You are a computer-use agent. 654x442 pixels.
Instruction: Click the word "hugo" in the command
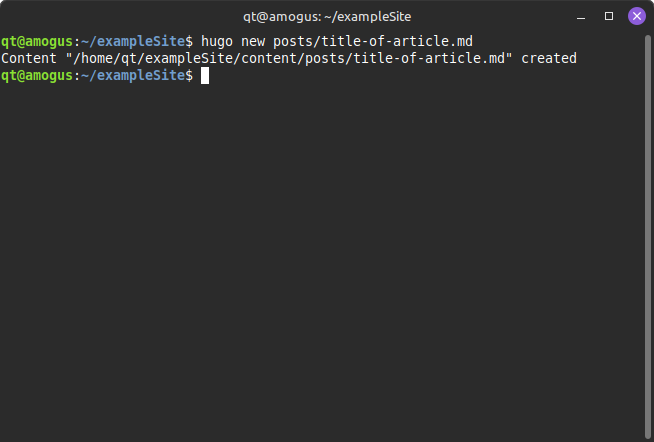click(x=217, y=41)
